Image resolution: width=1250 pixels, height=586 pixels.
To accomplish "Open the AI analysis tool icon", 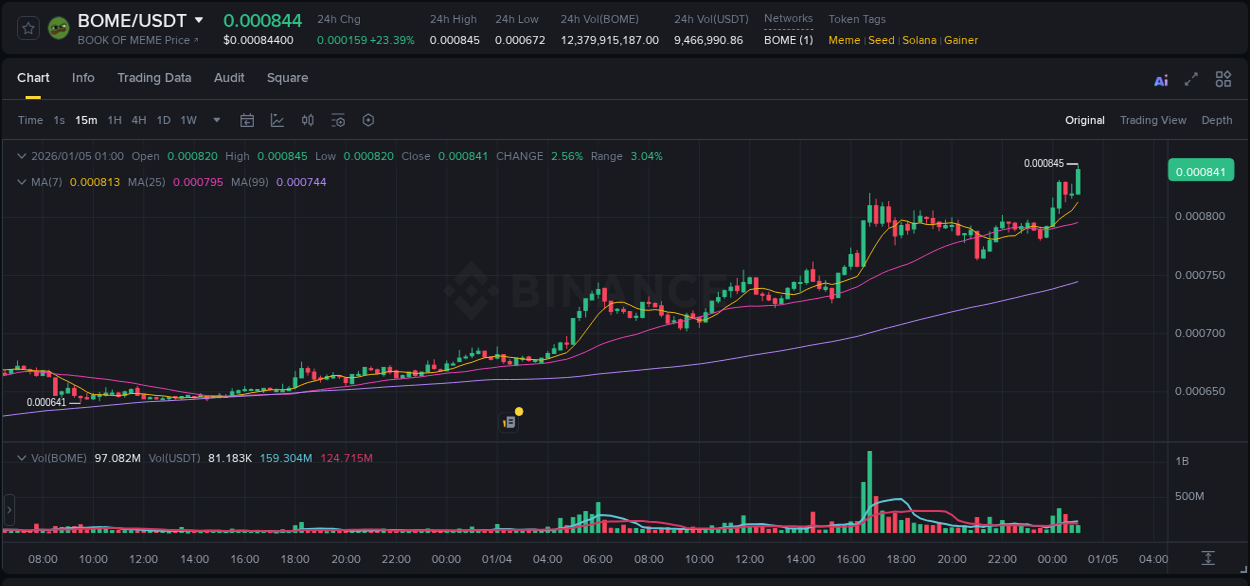I will pyautogui.click(x=1161, y=80).
